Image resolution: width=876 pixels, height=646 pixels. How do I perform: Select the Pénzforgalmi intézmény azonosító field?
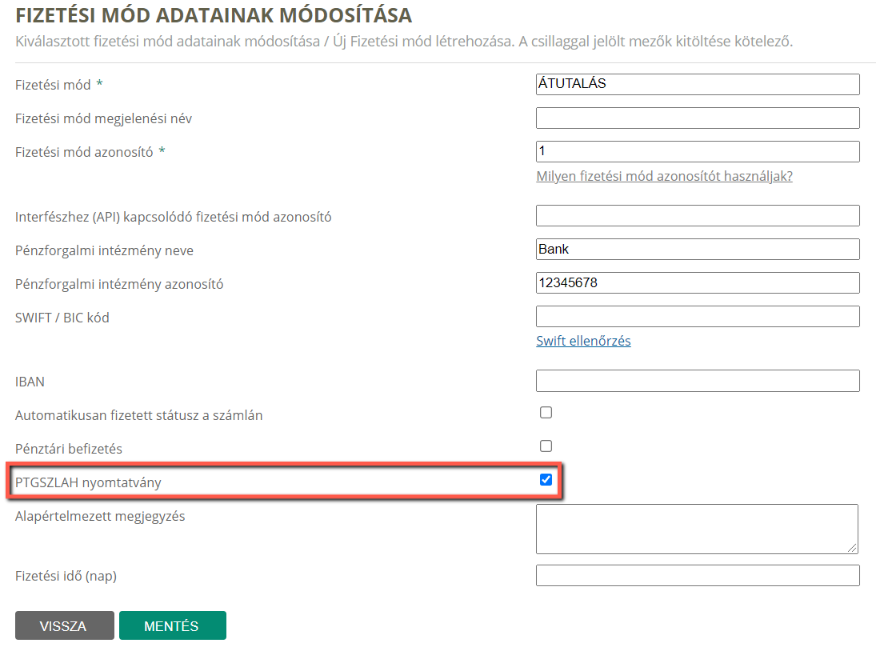[697, 283]
